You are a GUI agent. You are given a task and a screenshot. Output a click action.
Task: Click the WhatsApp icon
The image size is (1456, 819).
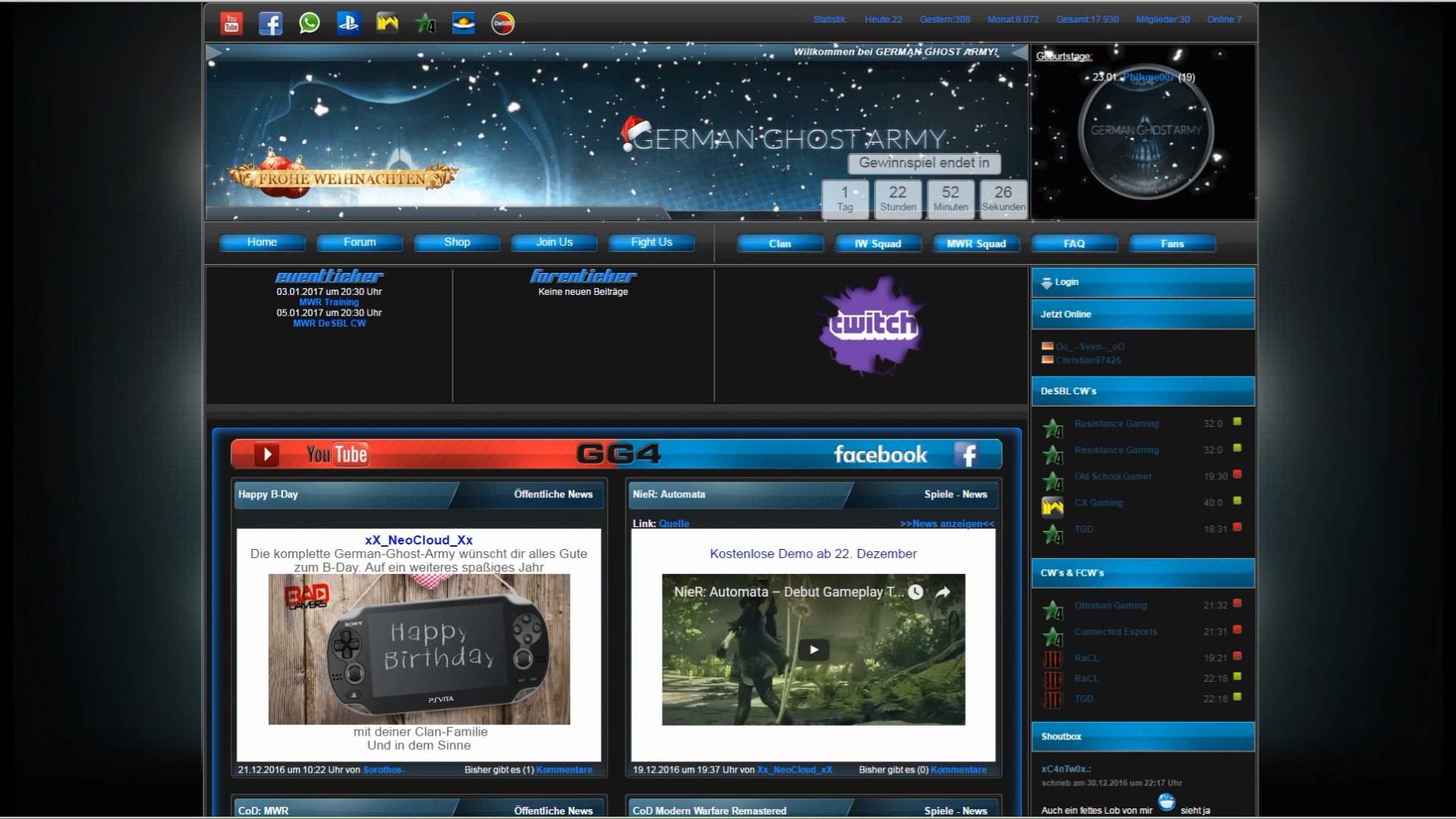(309, 24)
